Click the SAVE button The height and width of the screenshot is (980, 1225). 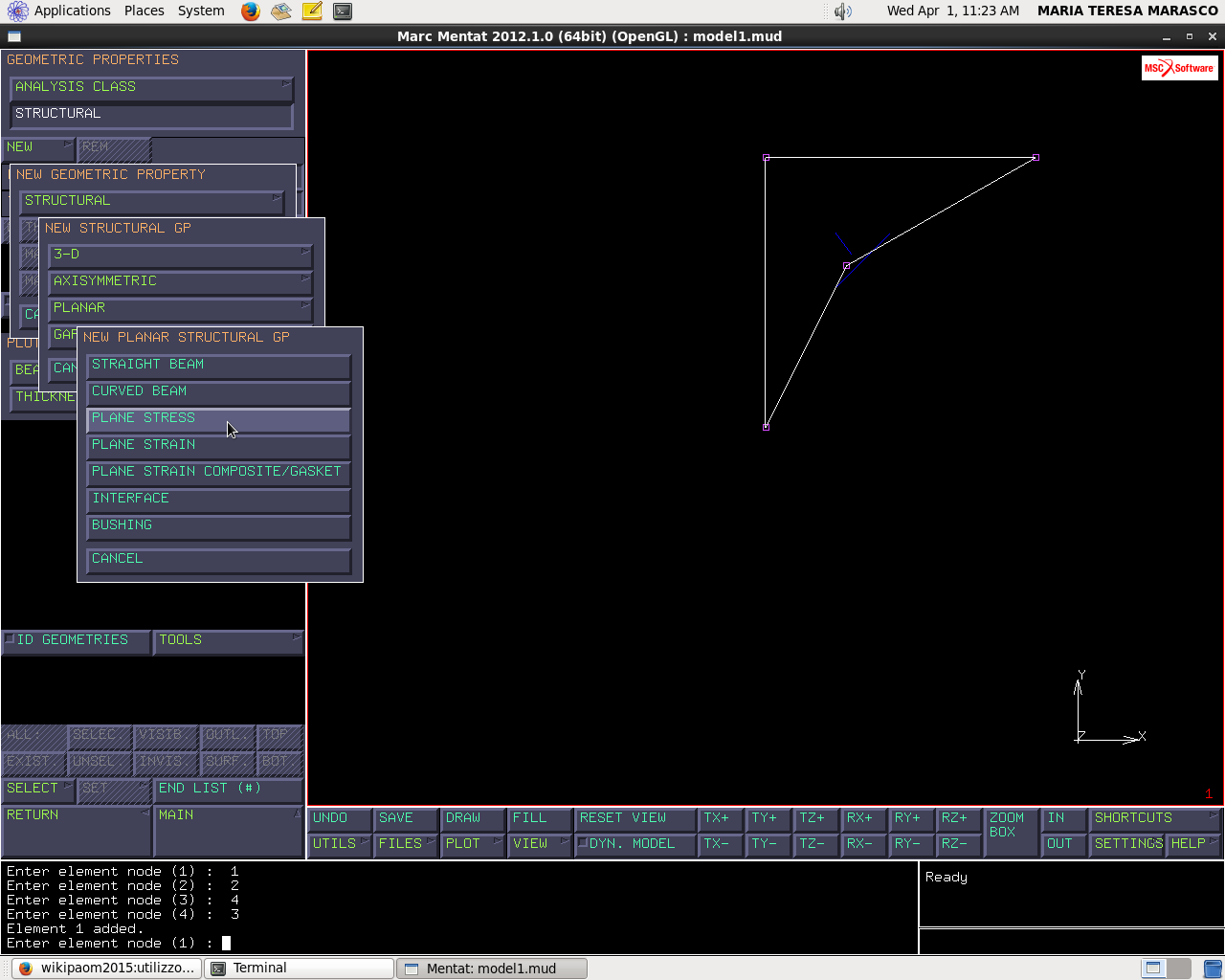[x=407, y=818]
